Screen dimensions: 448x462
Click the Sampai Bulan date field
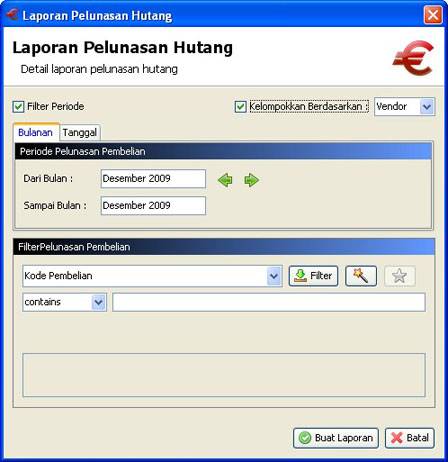click(x=153, y=206)
